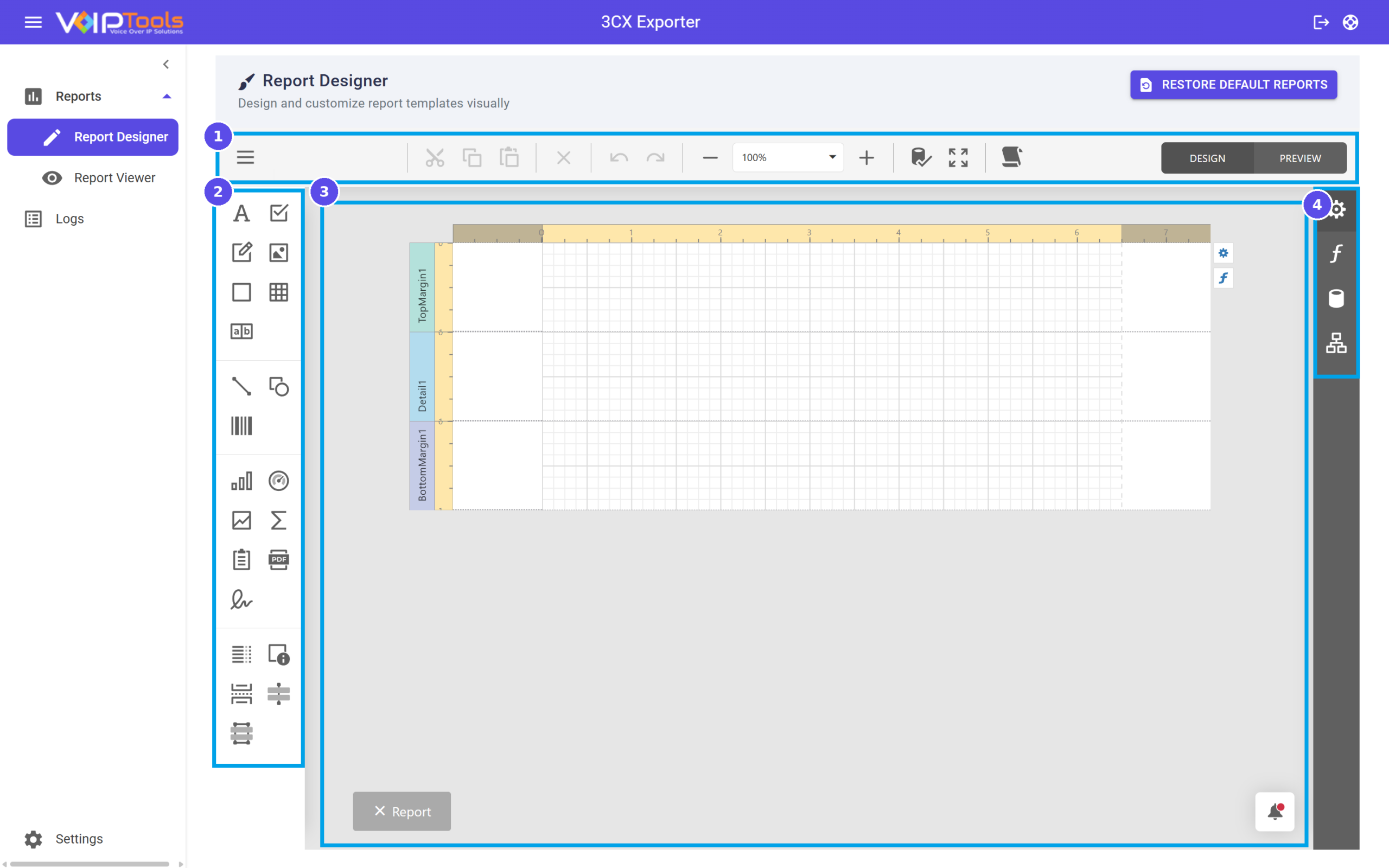Select the Rich Text edit tool
The width and height of the screenshot is (1389, 868).
[x=241, y=253]
